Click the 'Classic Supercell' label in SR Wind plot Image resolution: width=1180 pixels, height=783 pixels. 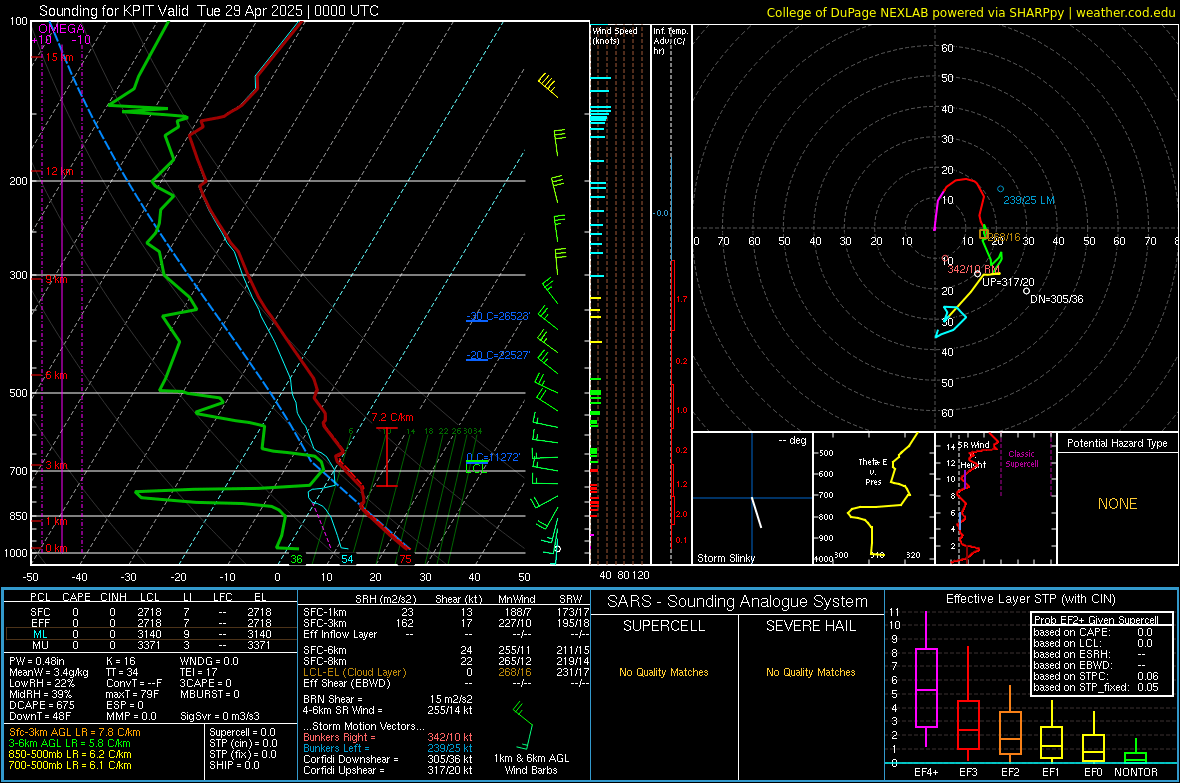tap(1021, 459)
